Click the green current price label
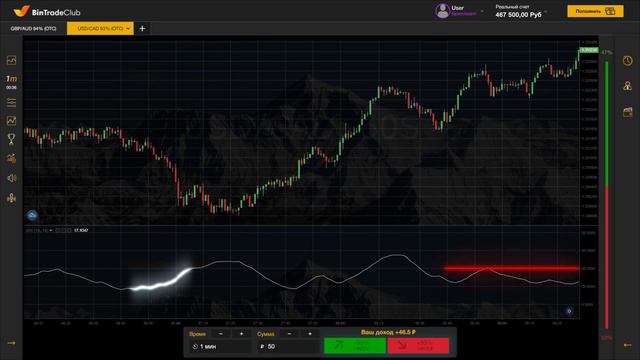This screenshot has width=640, height=360. tap(589, 50)
